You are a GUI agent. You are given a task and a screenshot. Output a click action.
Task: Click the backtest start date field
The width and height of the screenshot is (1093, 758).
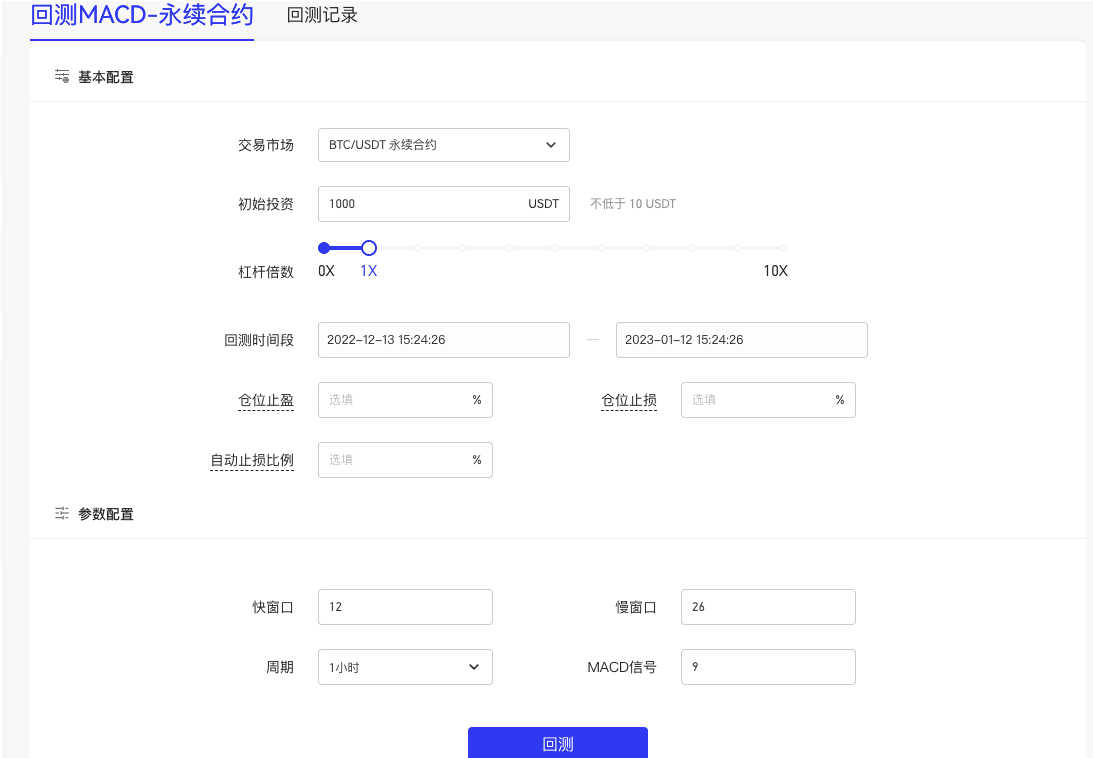pos(443,340)
